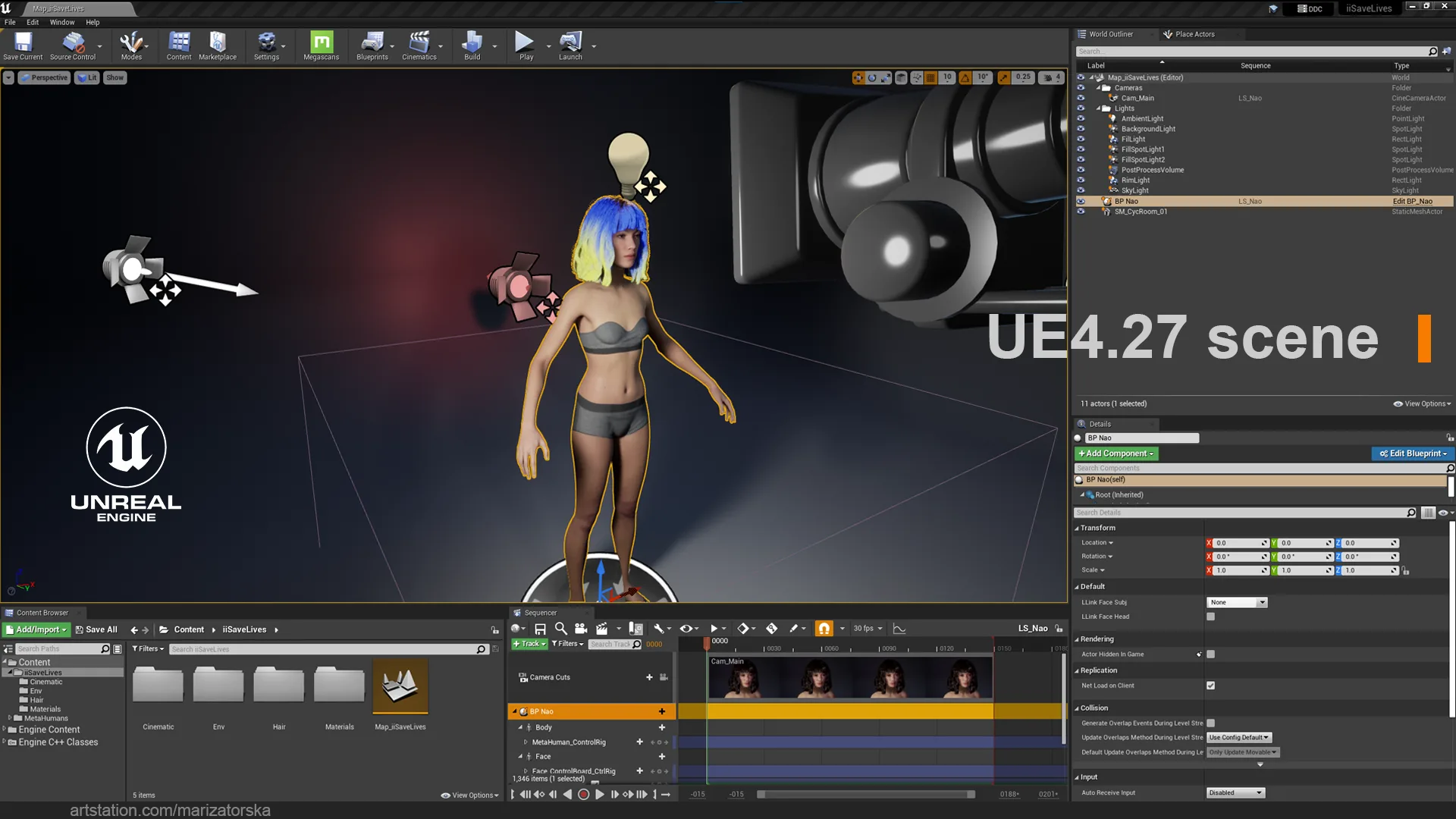Click the Launch toolbar icon

570,45
